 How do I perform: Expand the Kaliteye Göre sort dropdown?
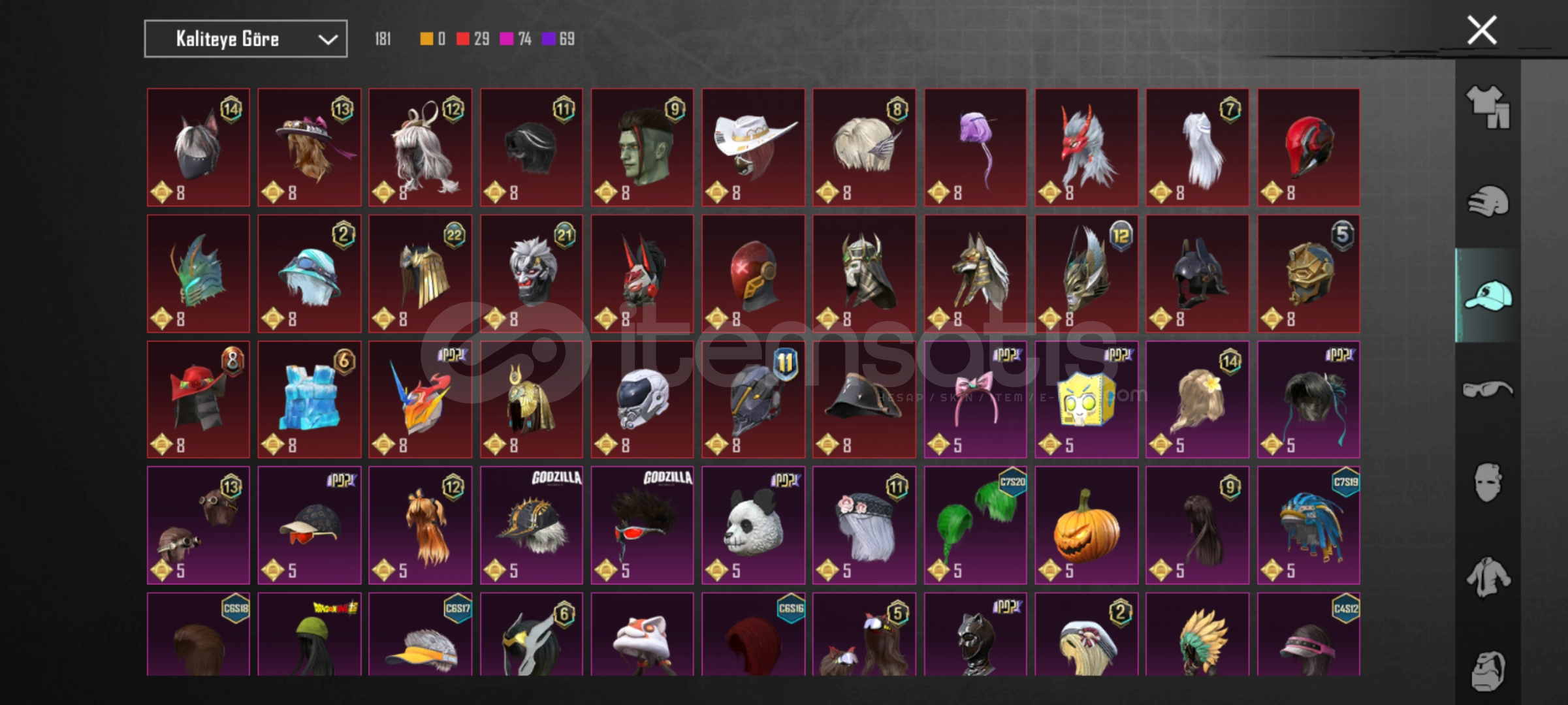(246, 39)
